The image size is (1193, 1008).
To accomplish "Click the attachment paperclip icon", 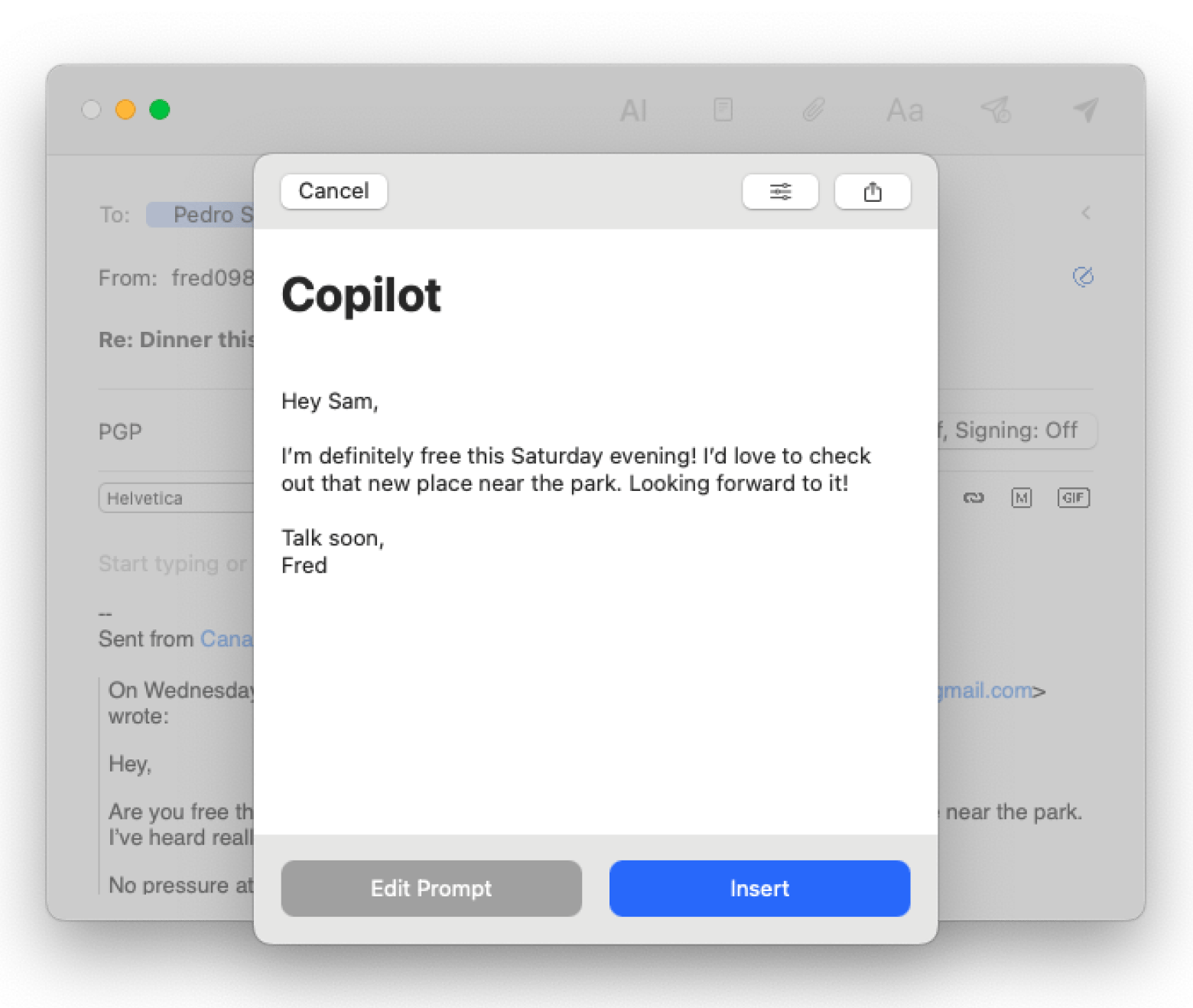I will point(813,110).
